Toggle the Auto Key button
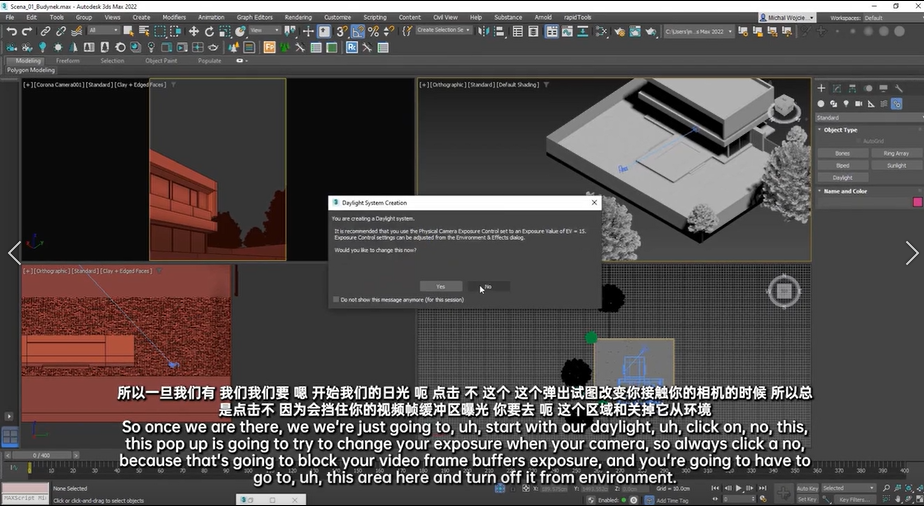The width and height of the screenshot is (924, 506). tap(807, 488)
